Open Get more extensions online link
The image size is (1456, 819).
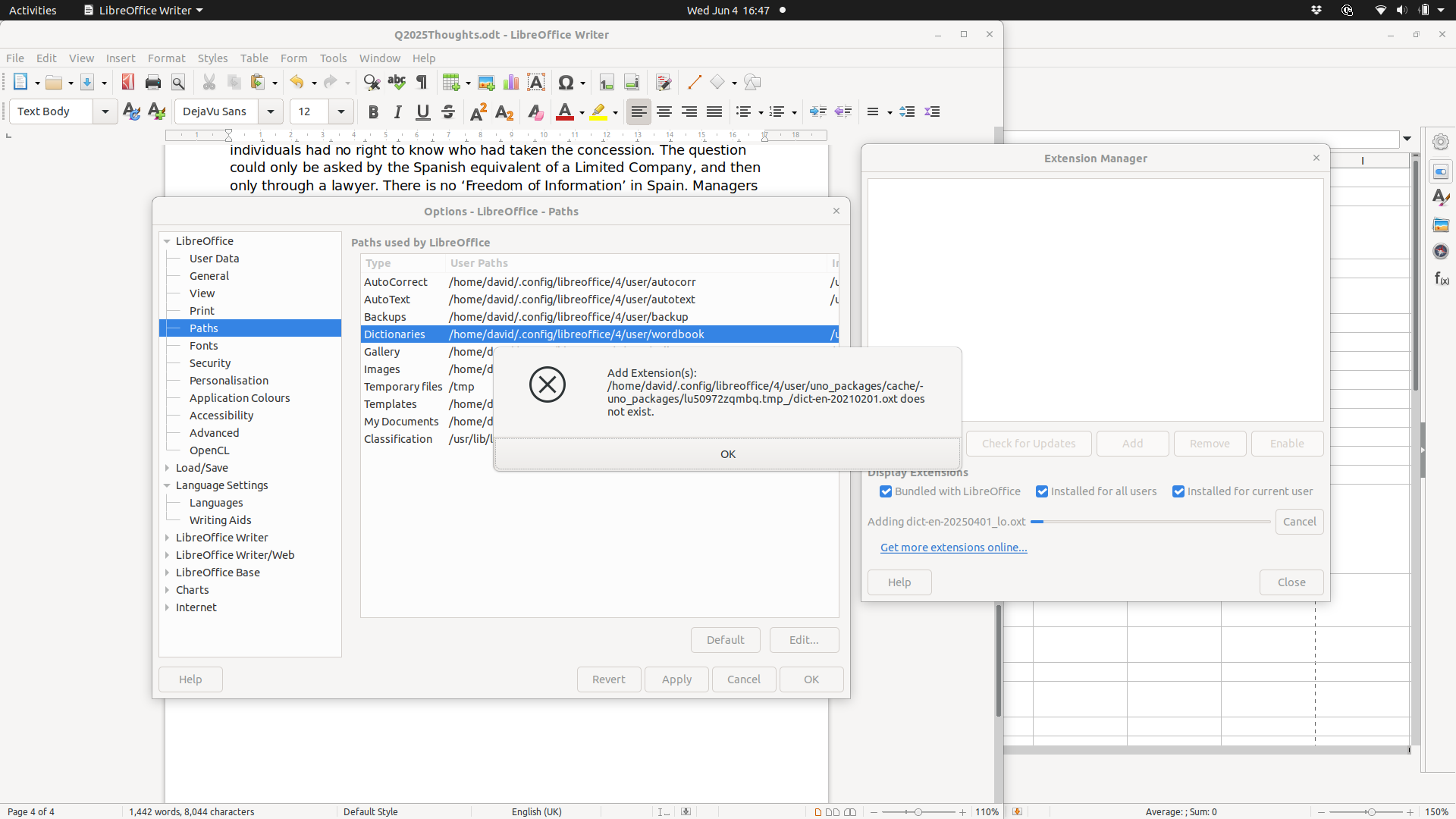pyautogui.click(x=953, y=548)
